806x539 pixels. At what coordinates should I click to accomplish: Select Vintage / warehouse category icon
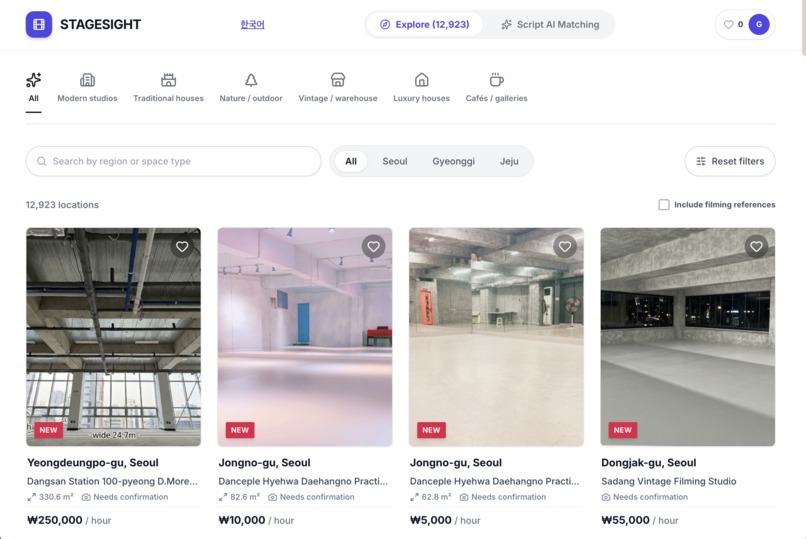pos(338,80)
